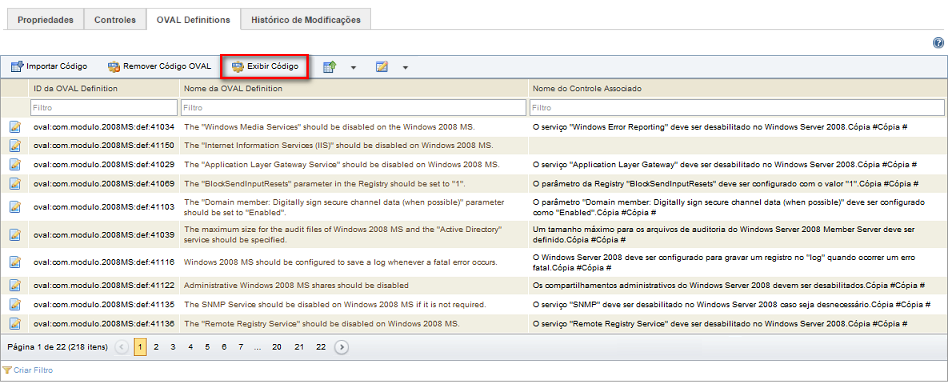Click the Importar Código toolbar icon

point(17,66)
